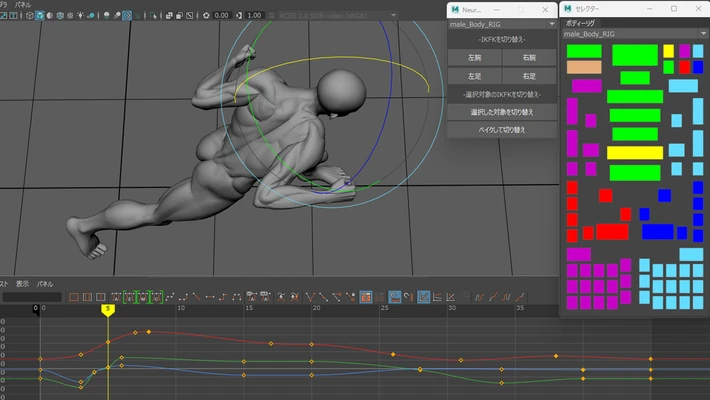
Task: Apply linear tangents in Graph Editor toolbar
Action: 197,297
